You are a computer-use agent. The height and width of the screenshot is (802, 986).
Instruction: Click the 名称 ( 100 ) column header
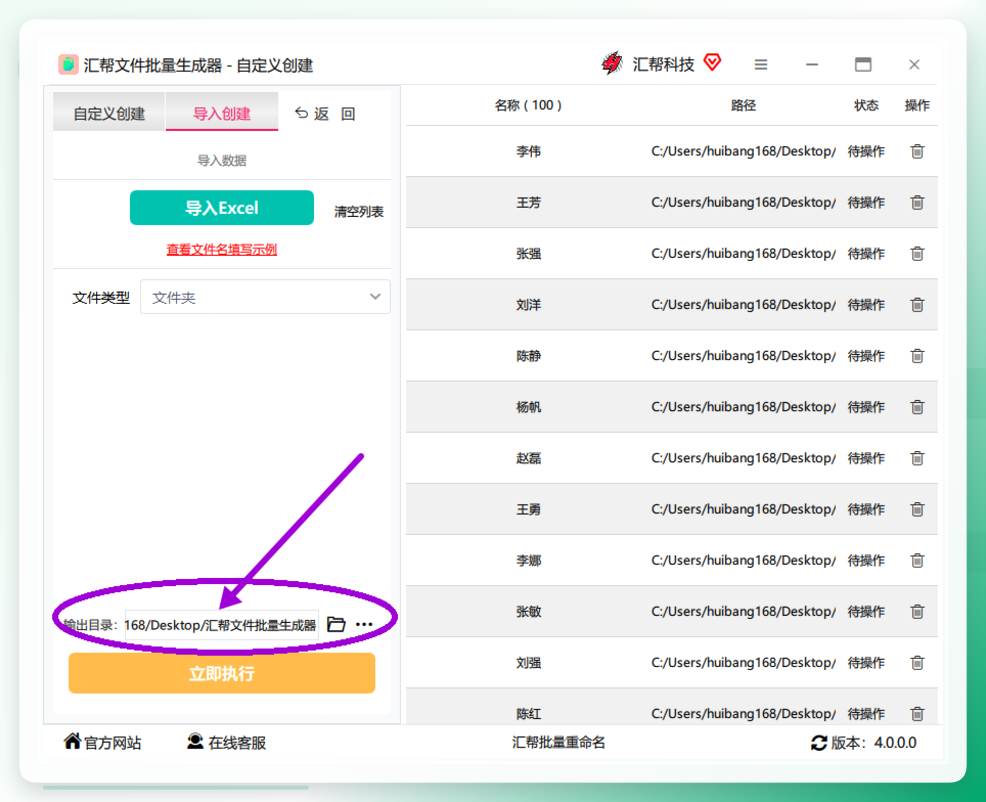pos(528,105)
